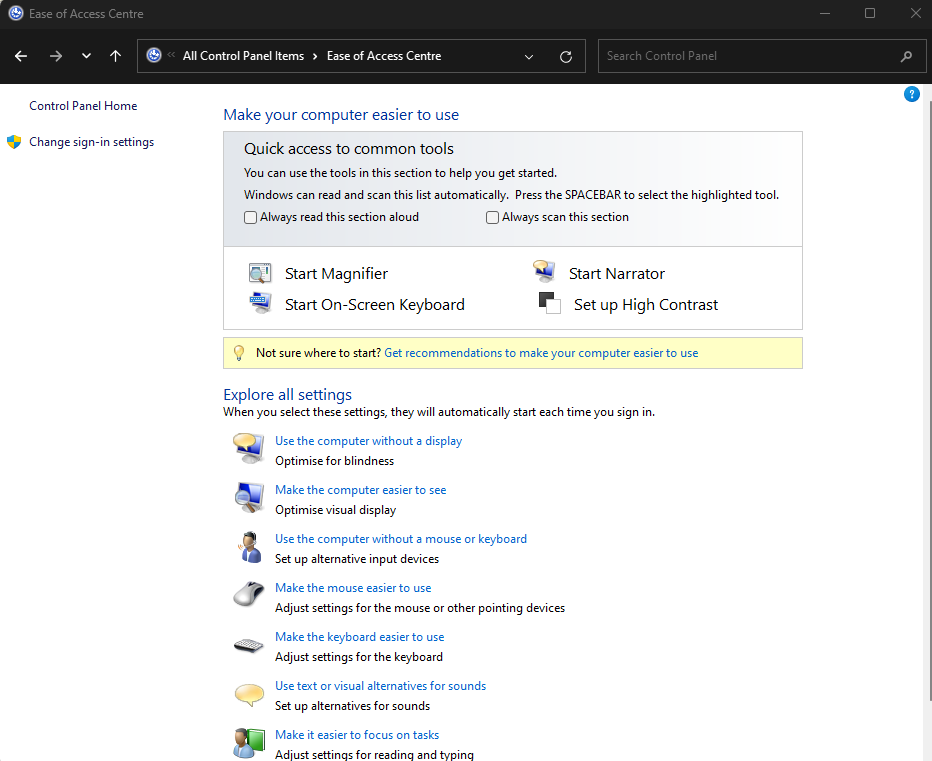Click the Ease of Access title bar icon
The height and width of the screenshot is (761, 932).
(16, 13)
